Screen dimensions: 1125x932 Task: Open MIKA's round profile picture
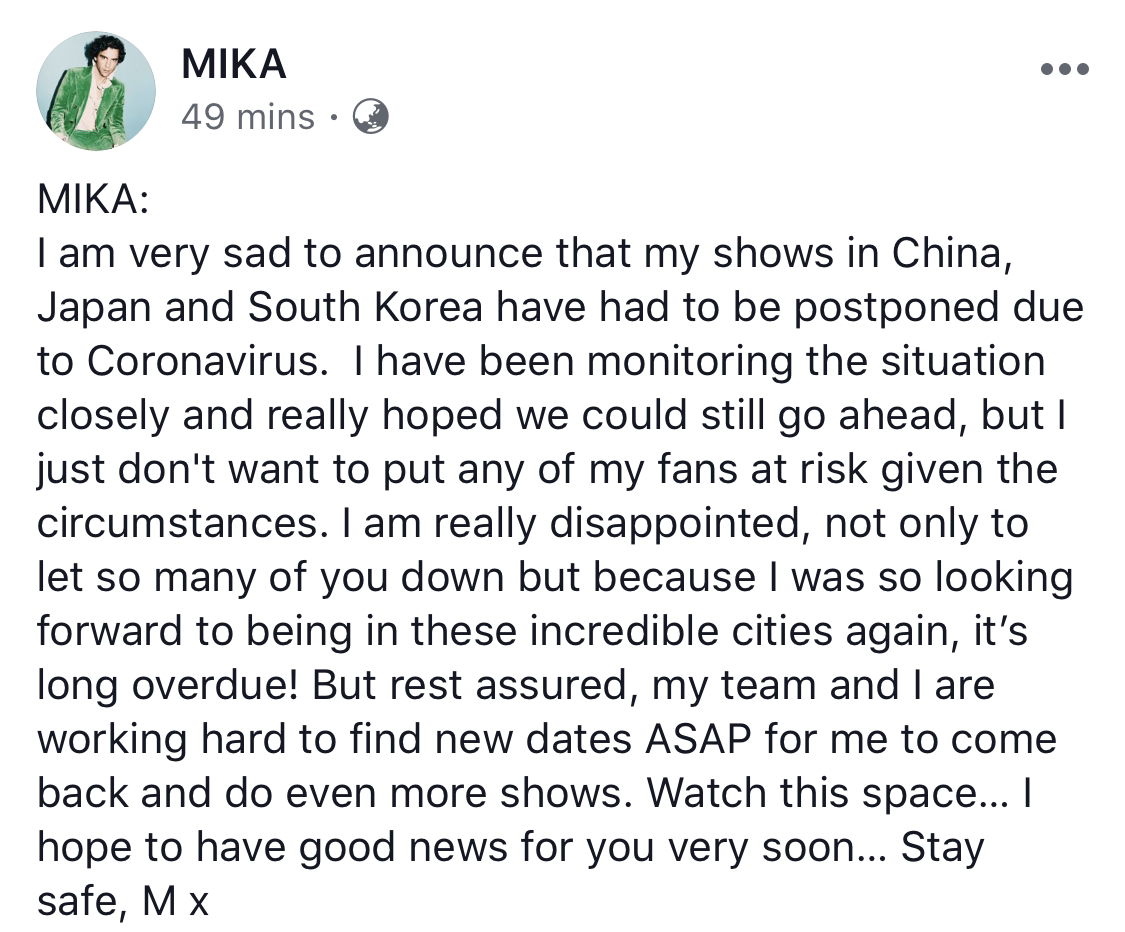96,91
